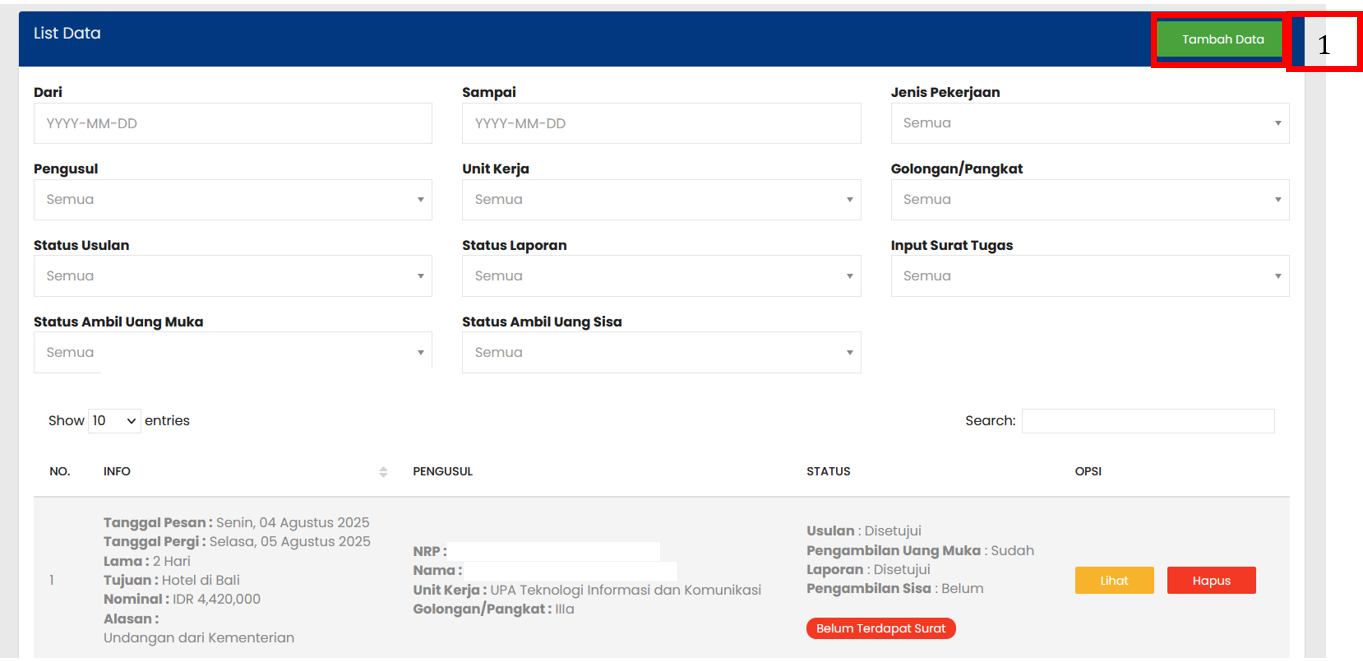The width and height of the screenshot is (1363, 661).
Task: Click the Belum Terdapat Surat badge
Action: (880, 629)
